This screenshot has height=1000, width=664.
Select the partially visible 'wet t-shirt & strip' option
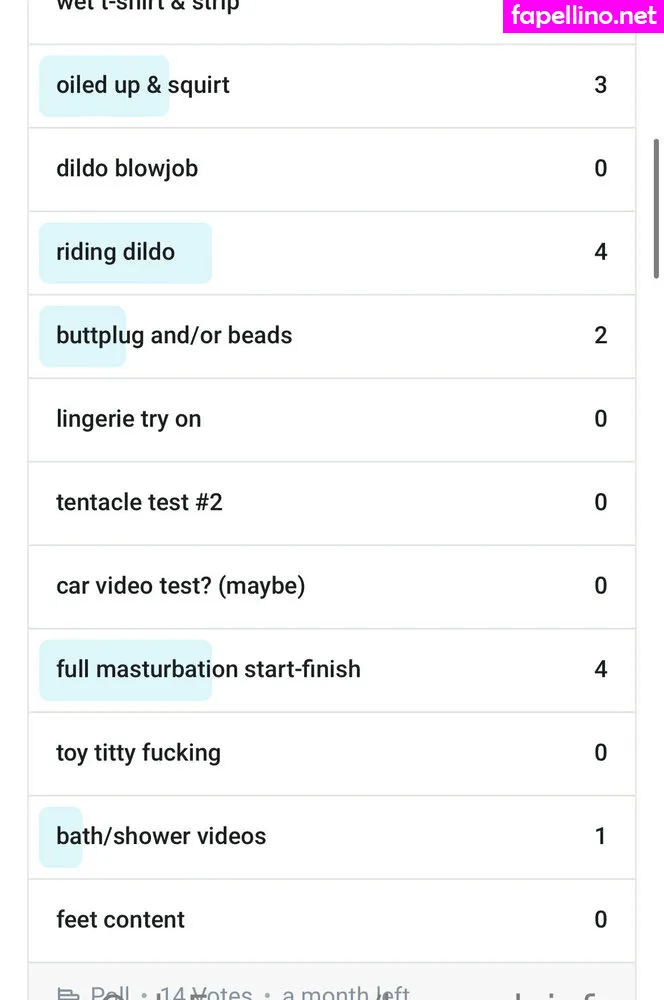[x=148, y=6]
